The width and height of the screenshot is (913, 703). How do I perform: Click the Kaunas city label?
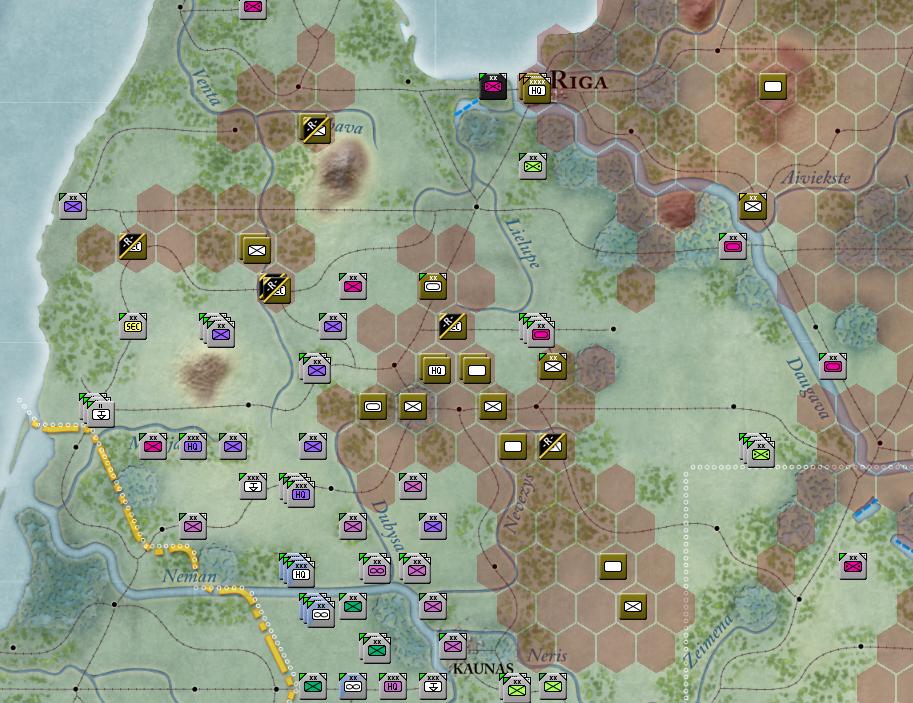click(x=483, y=668)
